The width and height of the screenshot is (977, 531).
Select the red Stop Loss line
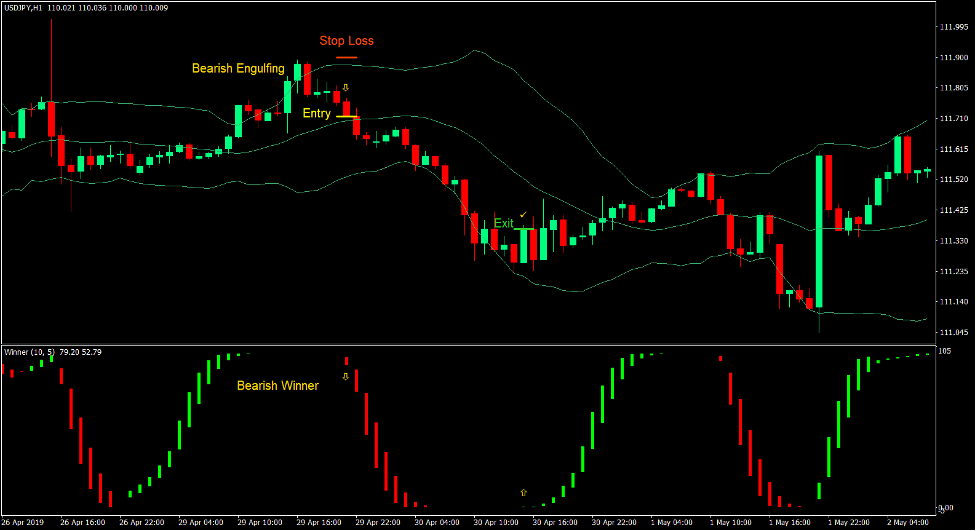(346, 58)
